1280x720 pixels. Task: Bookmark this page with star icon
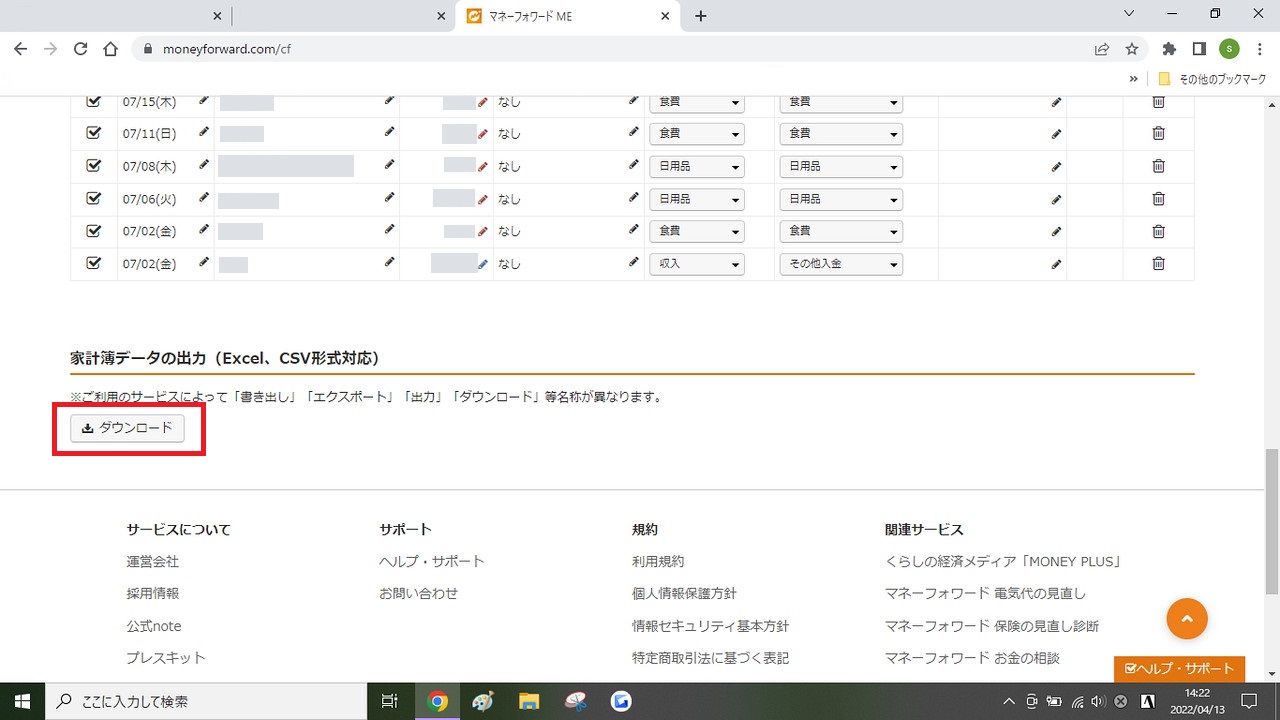(x=1132, y=48)
